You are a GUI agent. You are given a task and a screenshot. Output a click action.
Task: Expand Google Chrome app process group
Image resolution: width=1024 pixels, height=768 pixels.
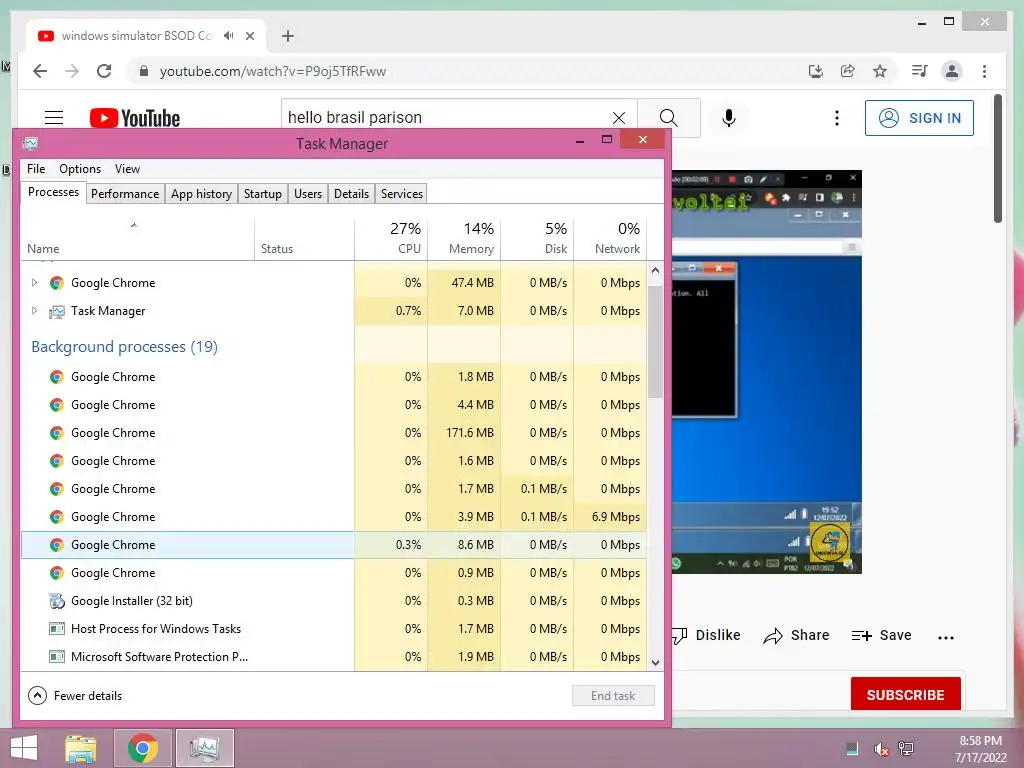coord(35,283)
